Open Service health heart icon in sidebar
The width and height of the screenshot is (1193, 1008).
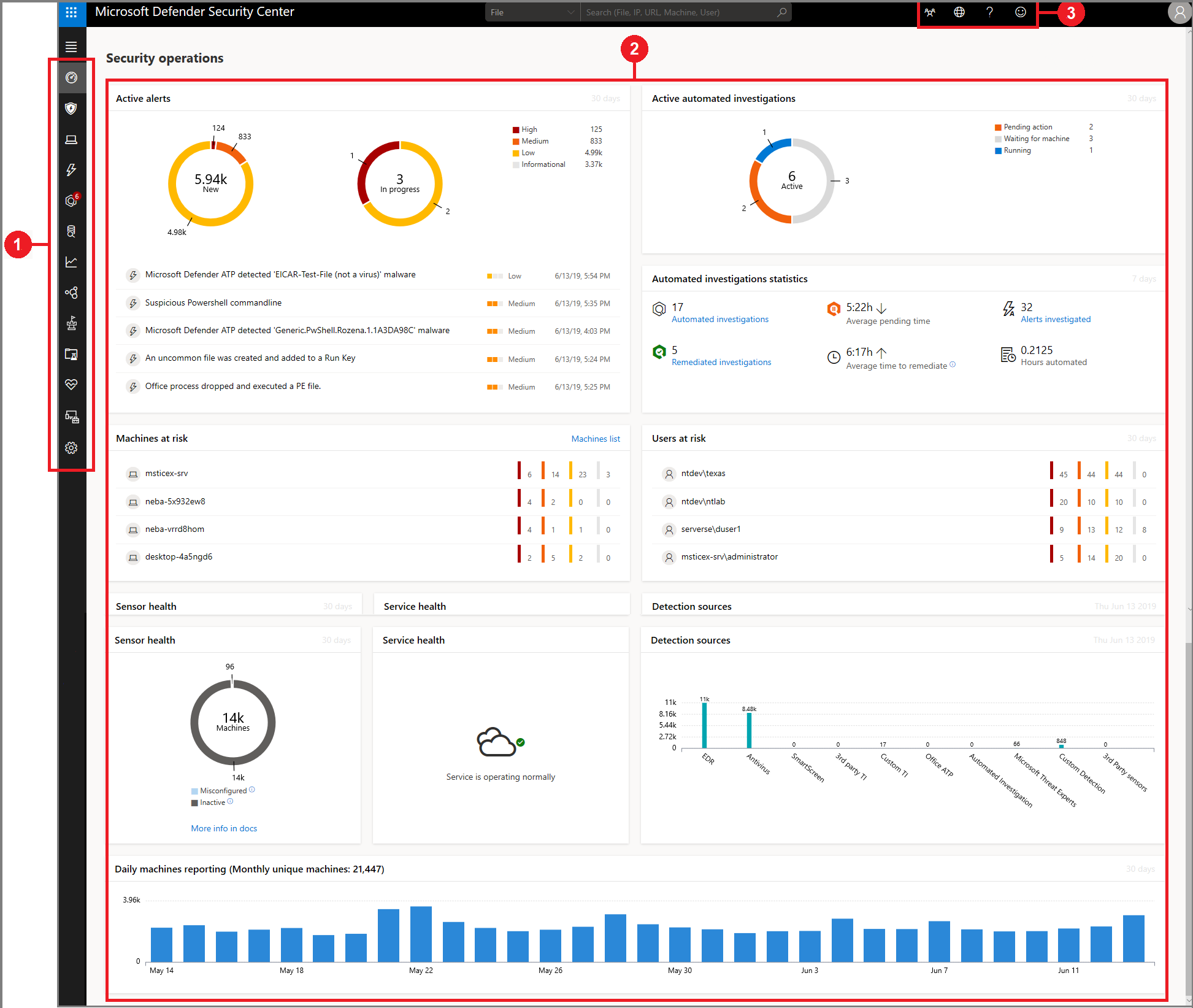(71, 385)
